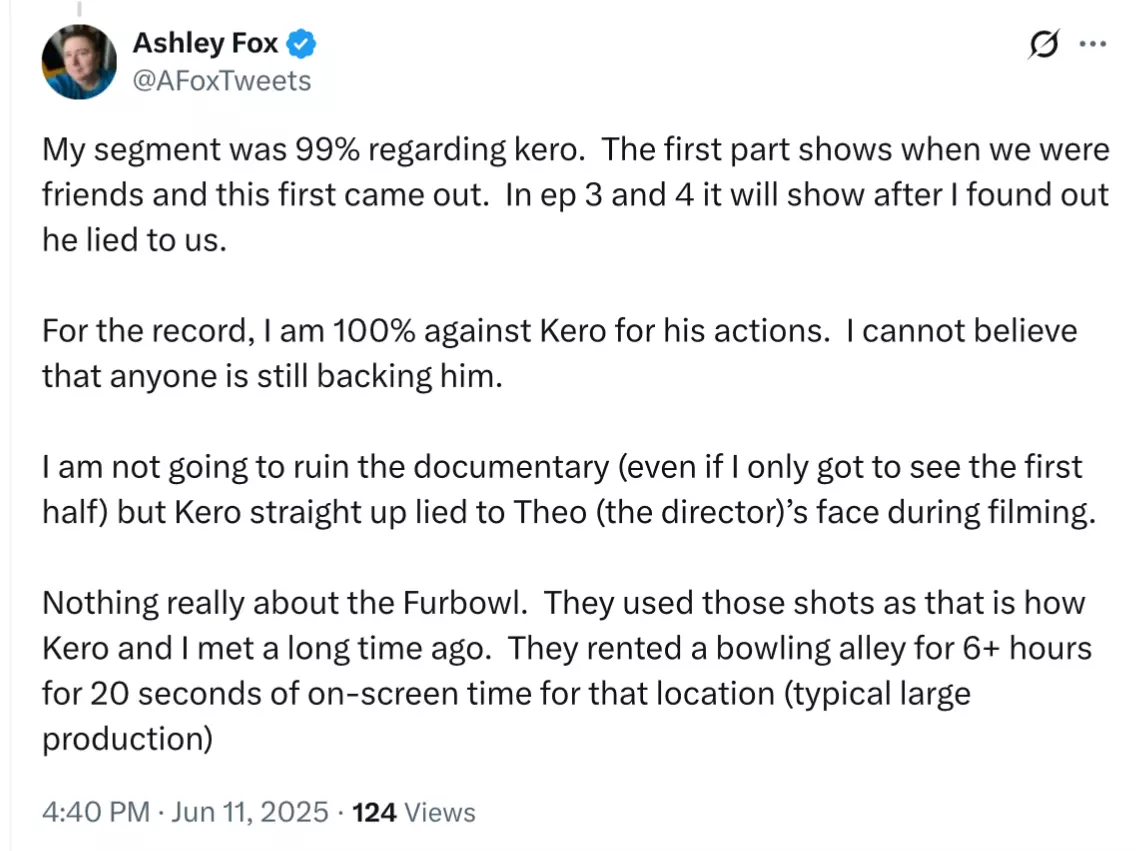The image size is (1136, 851).
Task: Click the "100%" text in tweet
Action: coord(374,331)
